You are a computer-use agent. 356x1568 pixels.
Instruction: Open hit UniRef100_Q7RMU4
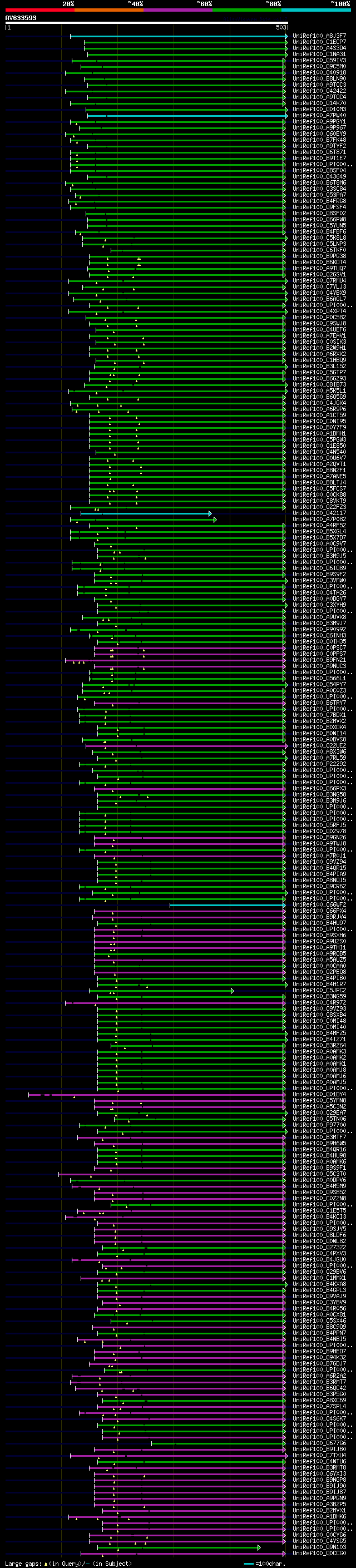click(x=319, y=280)
